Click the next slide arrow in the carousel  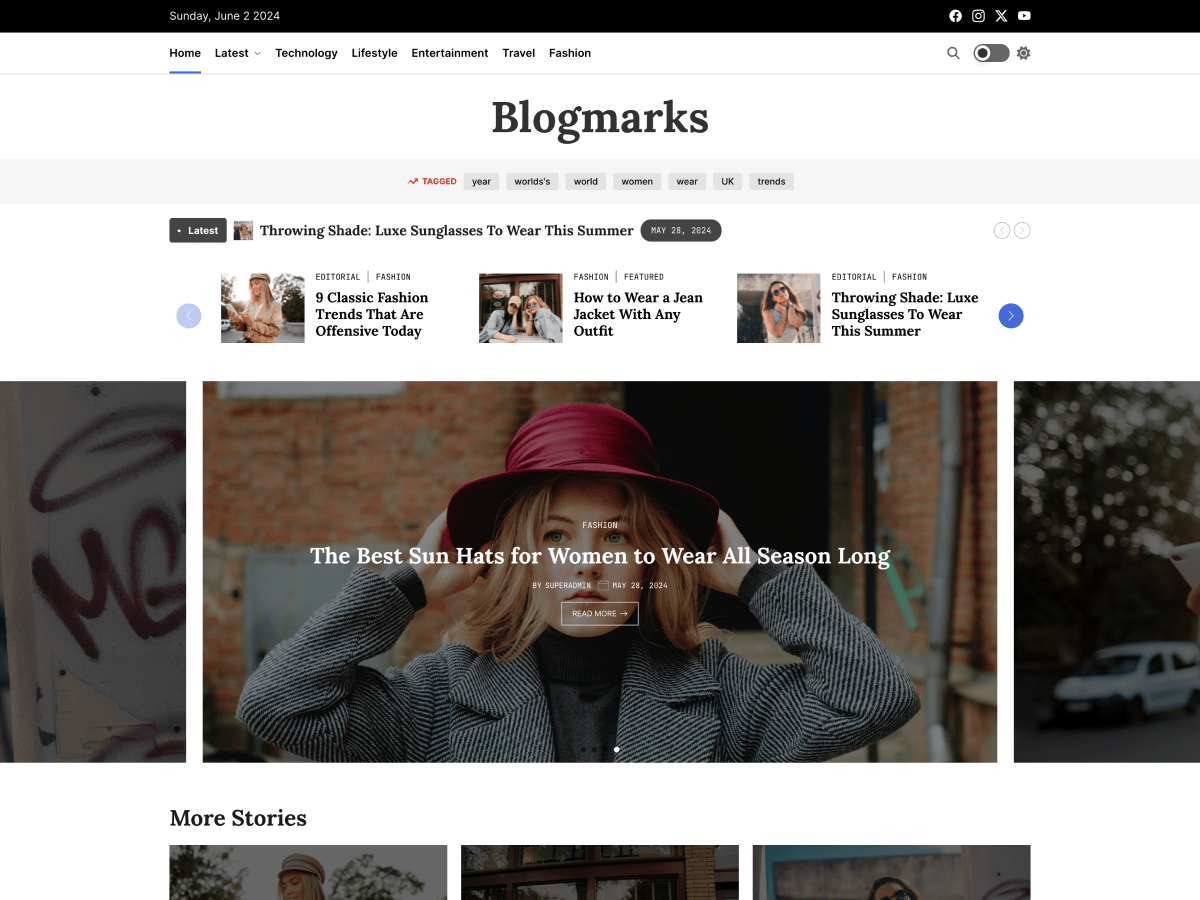pos(1011,315)
